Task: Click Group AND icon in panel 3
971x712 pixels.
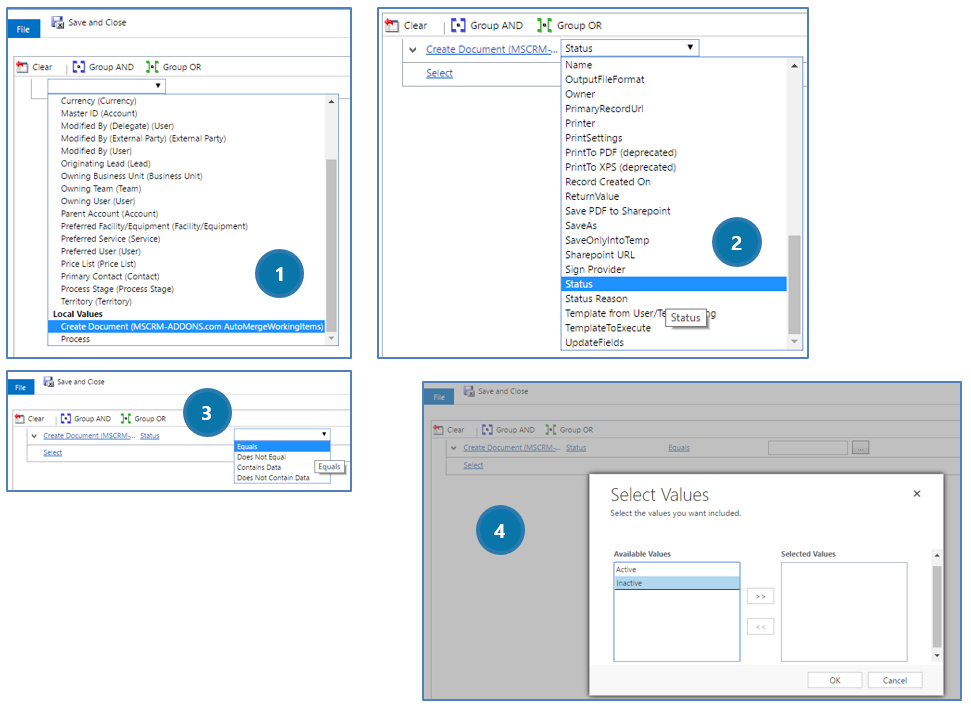Action: pos(66,419)
